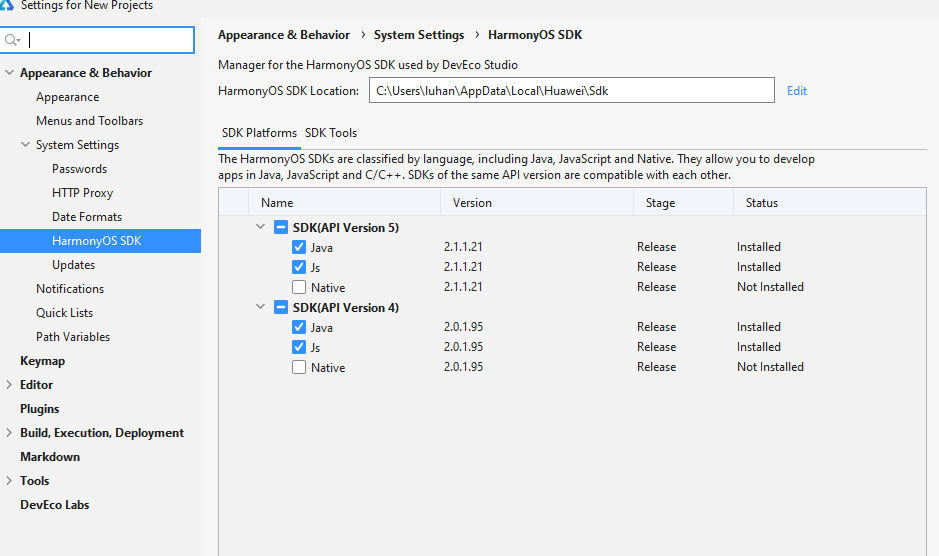The image size is (939, 556).
Task: Open Plugins settings
Action: pos(40,409)
